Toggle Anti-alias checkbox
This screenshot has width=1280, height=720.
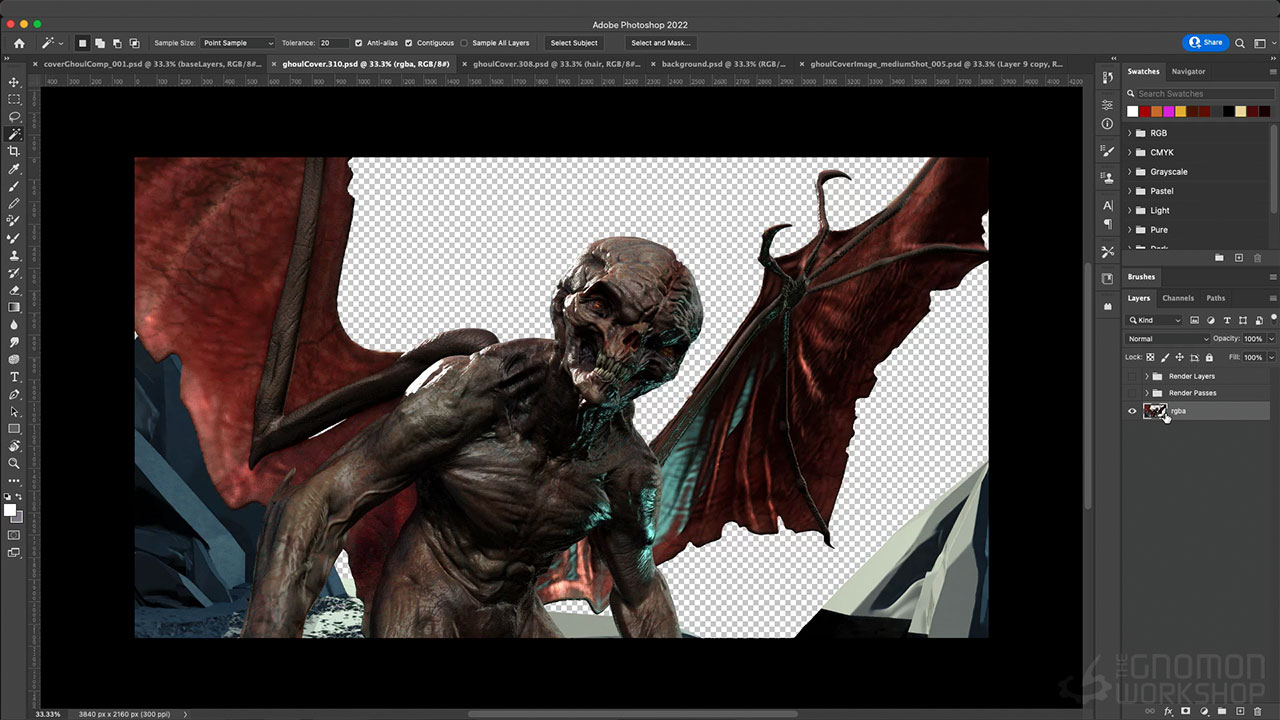pyautogui.click(x=359, y=43)
